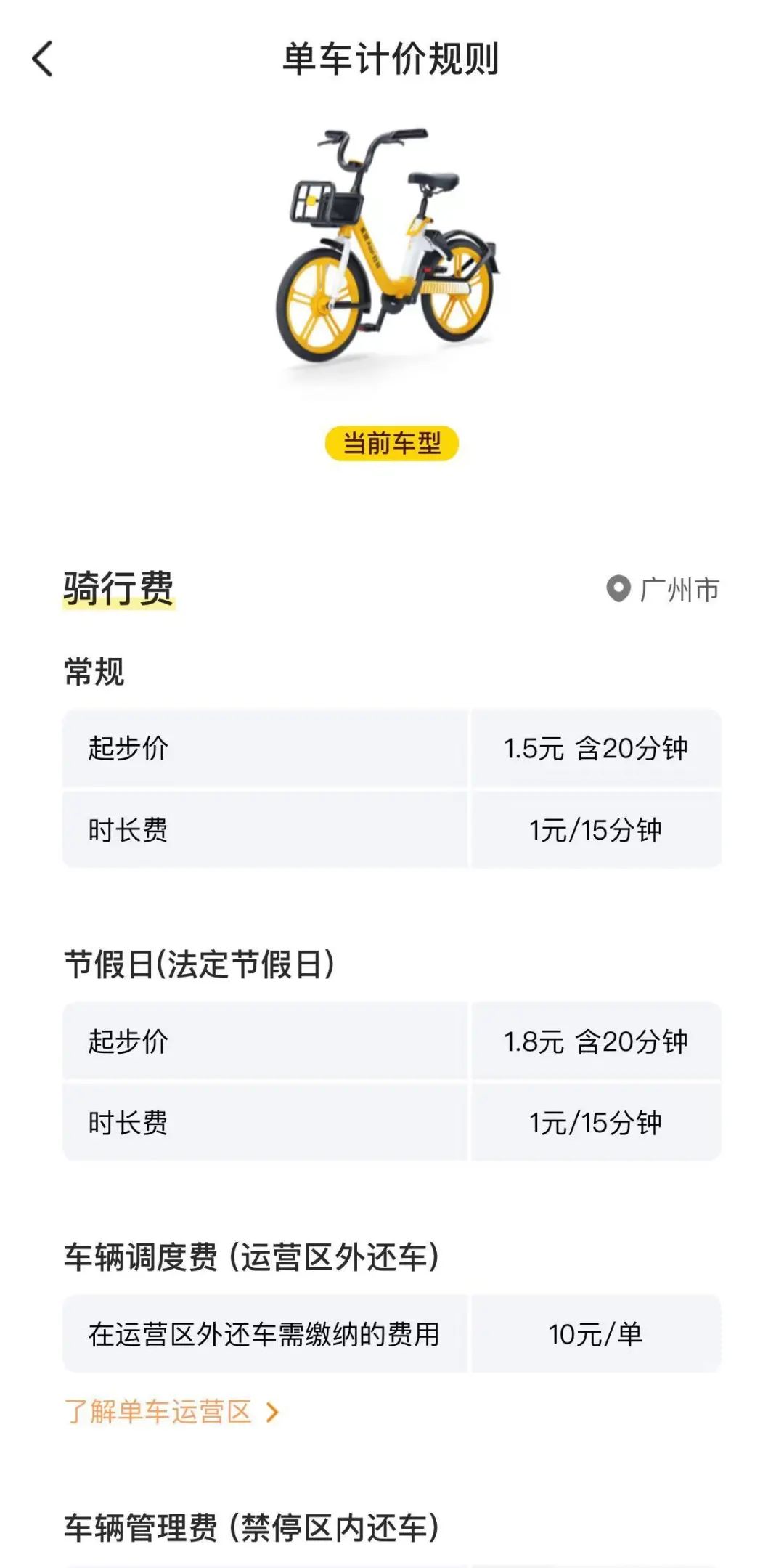Tap the 当前车型 yellow badge

click(x=392, y=443)
